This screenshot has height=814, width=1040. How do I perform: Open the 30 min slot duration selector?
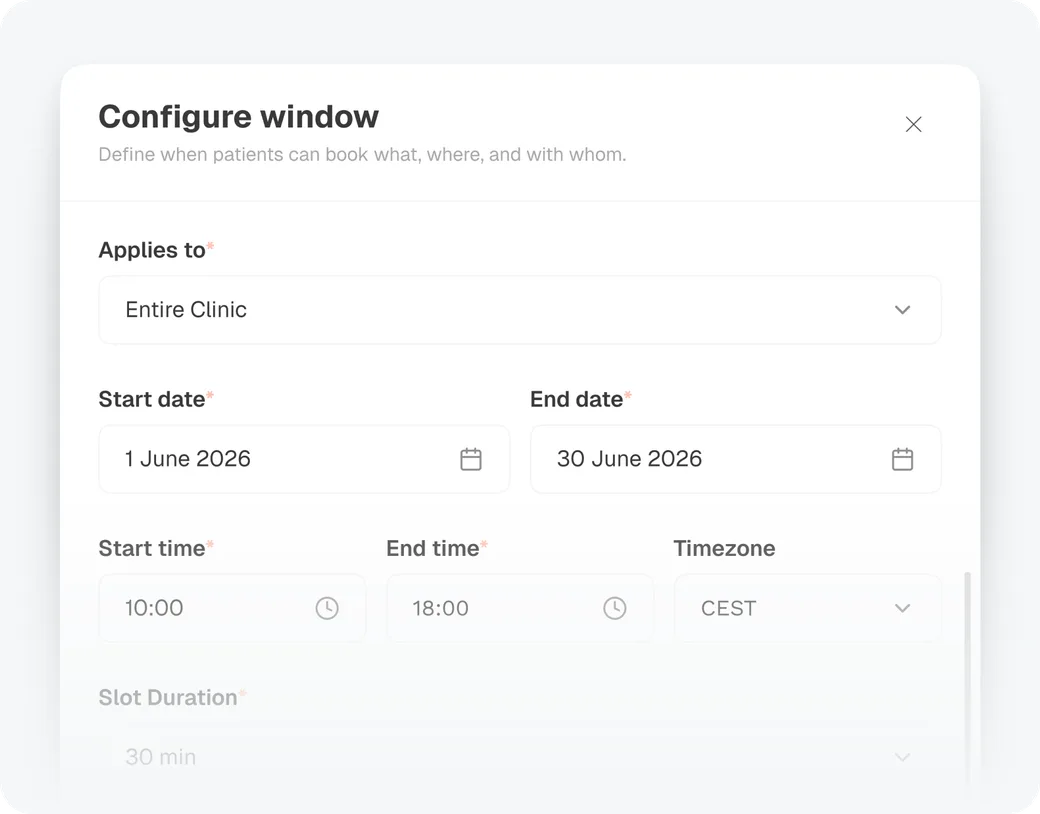(x=520, y=757)
